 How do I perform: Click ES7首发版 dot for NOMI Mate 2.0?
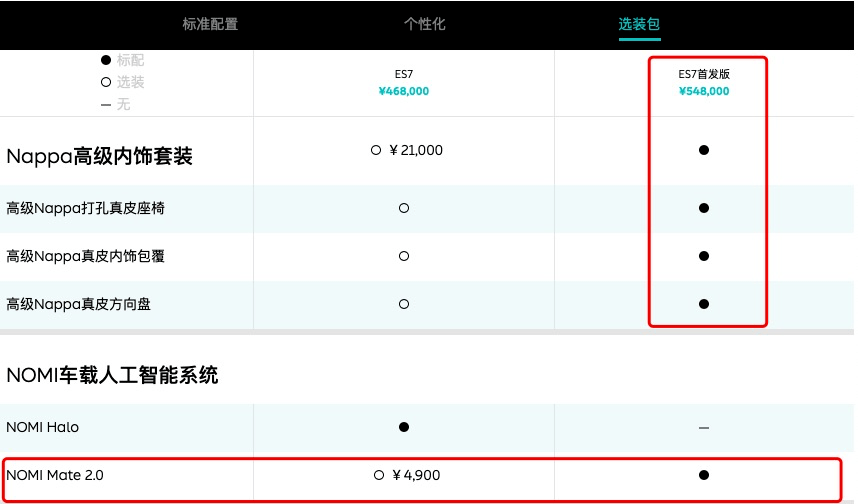pyautogui.click(x=704, y=475)
